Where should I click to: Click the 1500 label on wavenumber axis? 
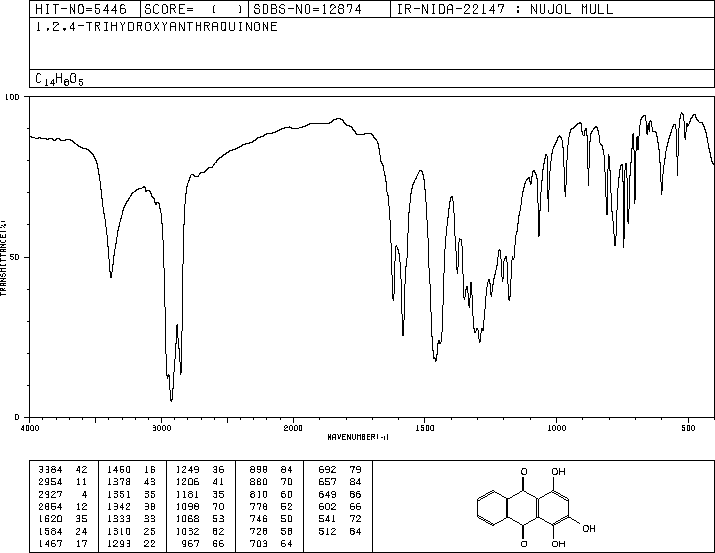pos(425,428)
